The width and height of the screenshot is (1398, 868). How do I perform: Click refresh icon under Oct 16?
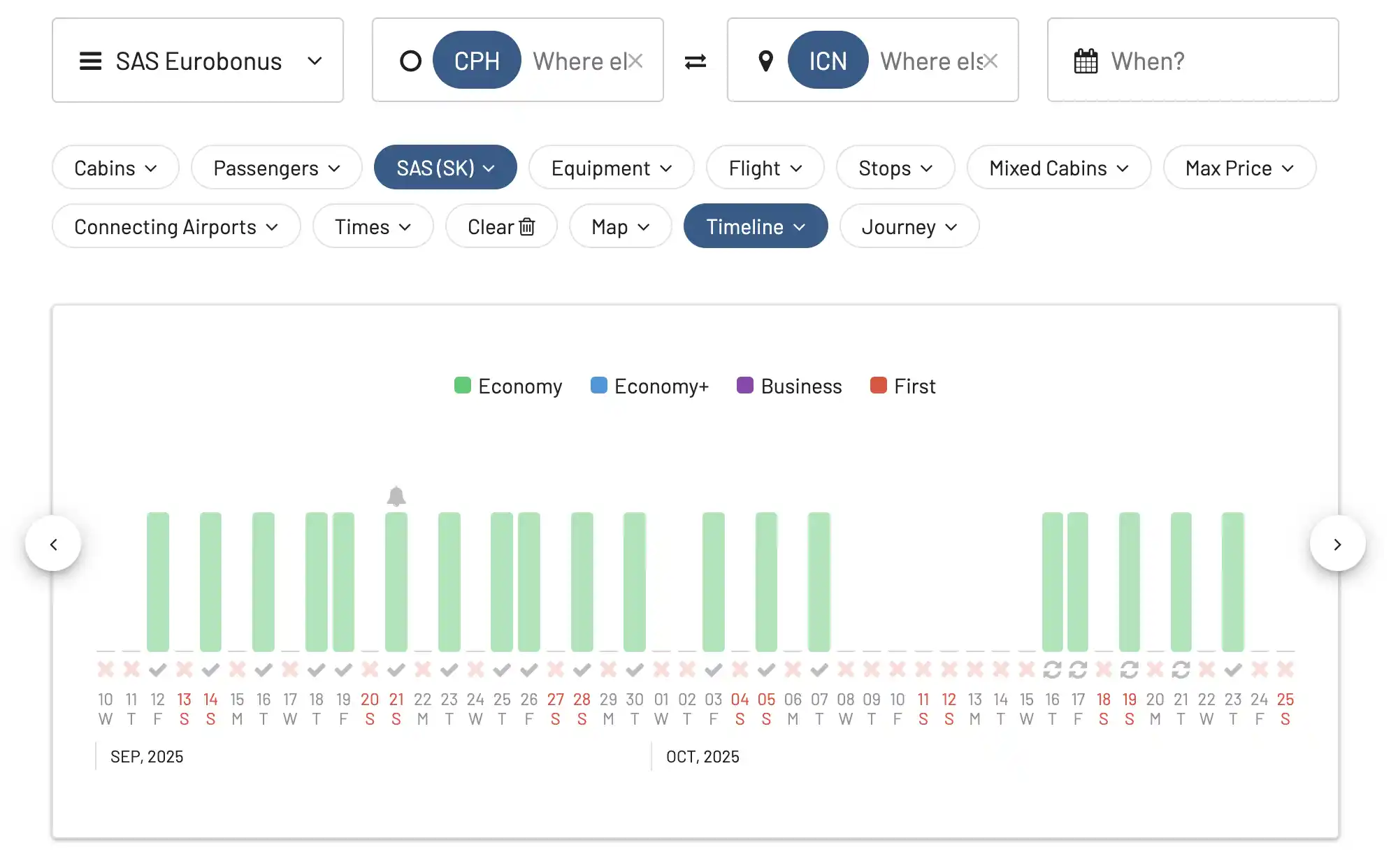tap(1052, 670)
